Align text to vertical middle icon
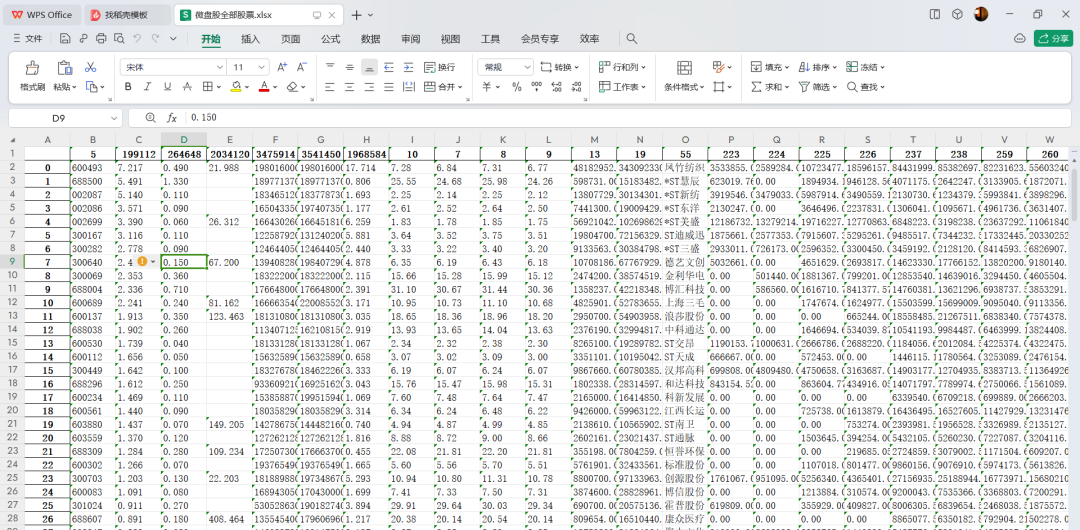1080x530 pixels. click(350, 67)
